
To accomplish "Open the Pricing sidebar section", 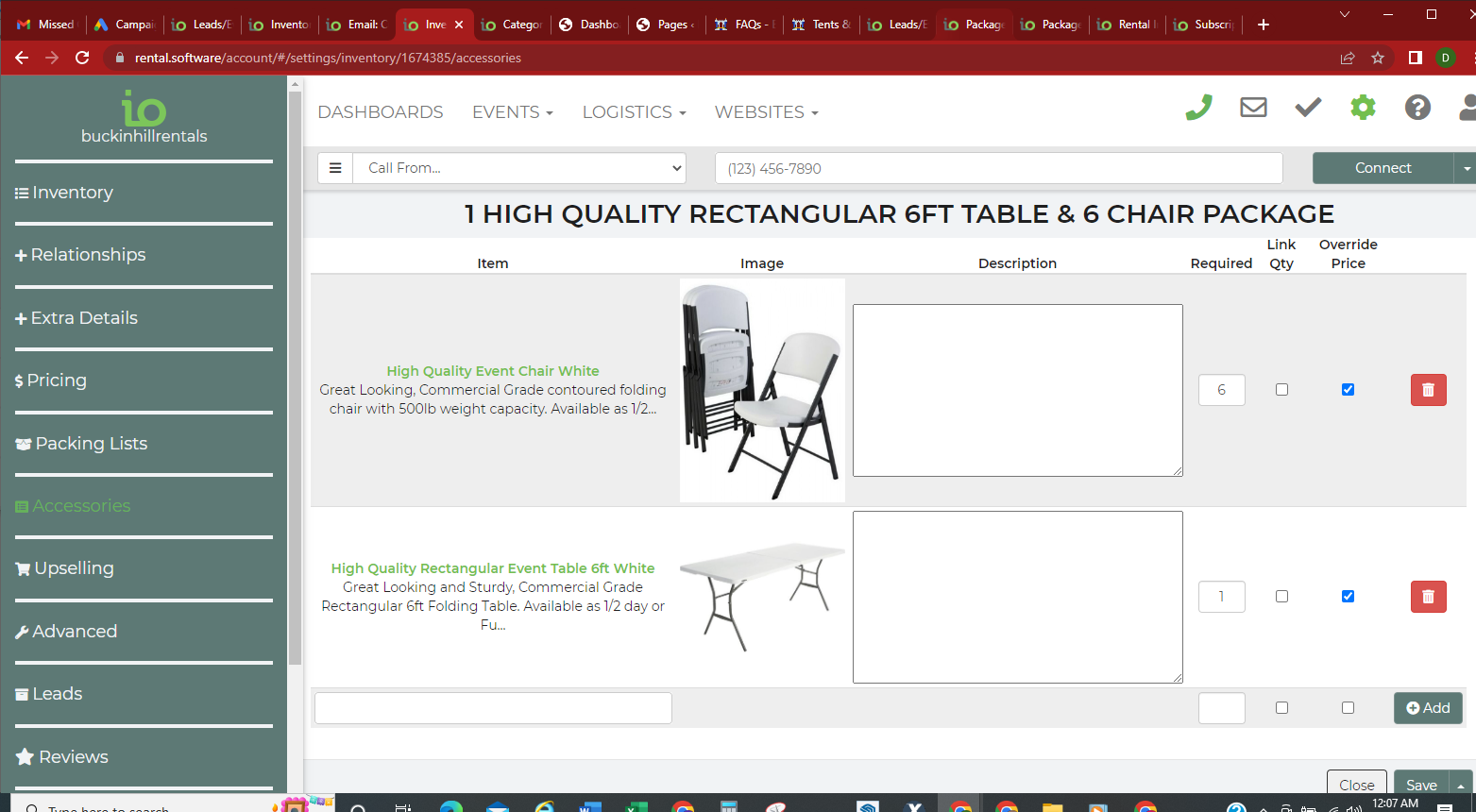I will (57, 381).
